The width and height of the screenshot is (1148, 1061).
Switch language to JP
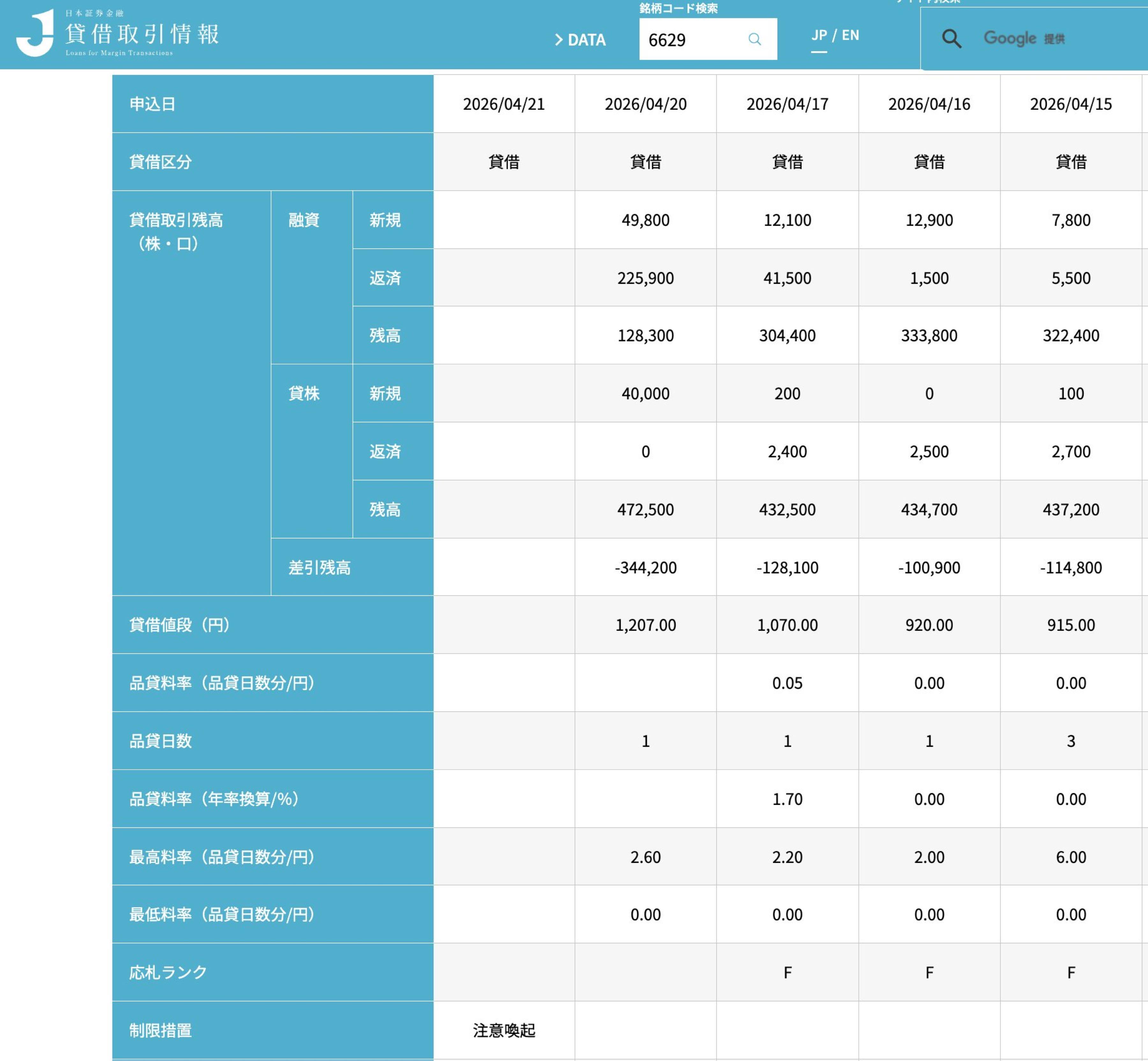tap(819, 35)
